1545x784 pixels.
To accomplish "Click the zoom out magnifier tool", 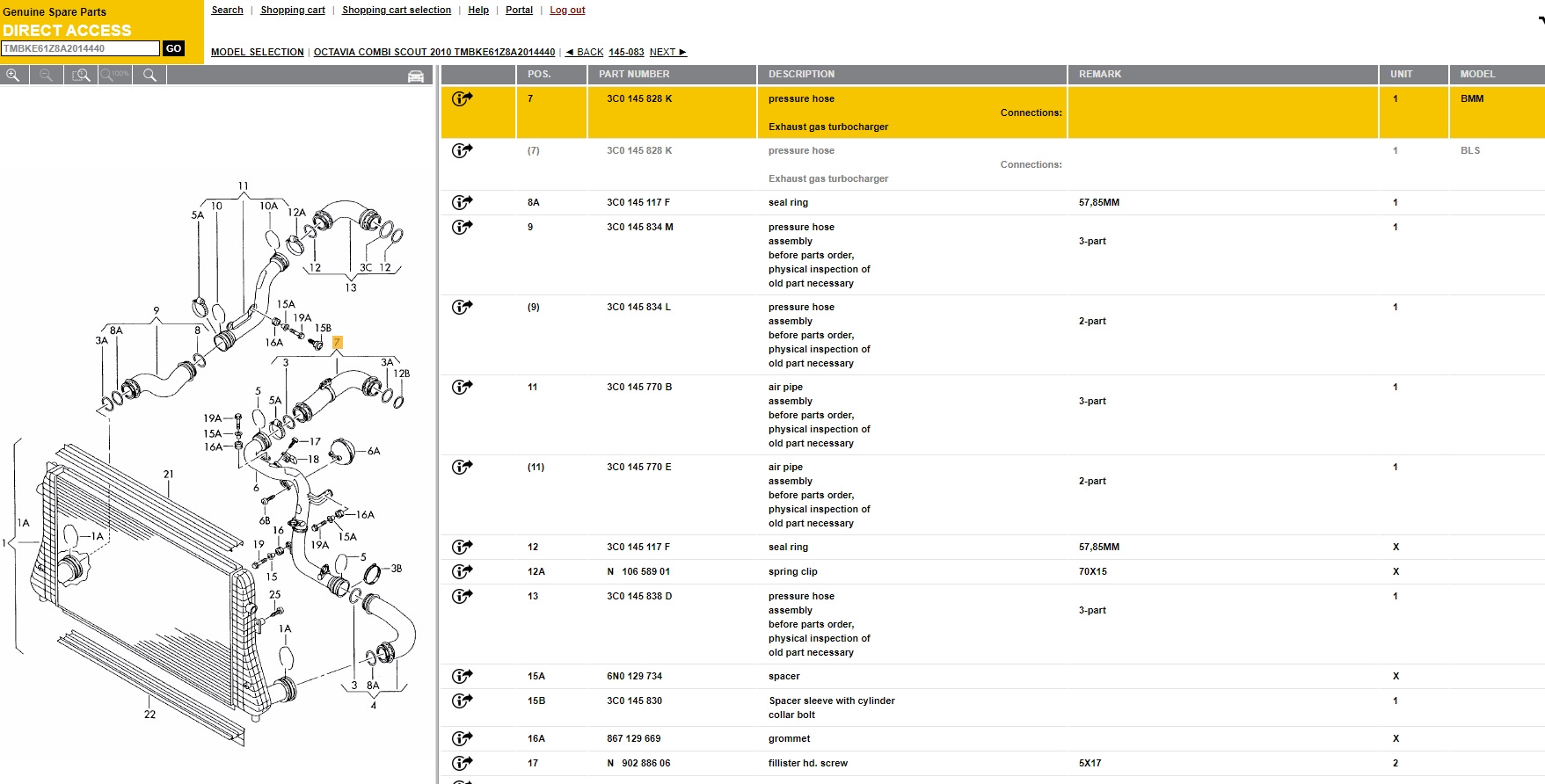I will point(47,76).
